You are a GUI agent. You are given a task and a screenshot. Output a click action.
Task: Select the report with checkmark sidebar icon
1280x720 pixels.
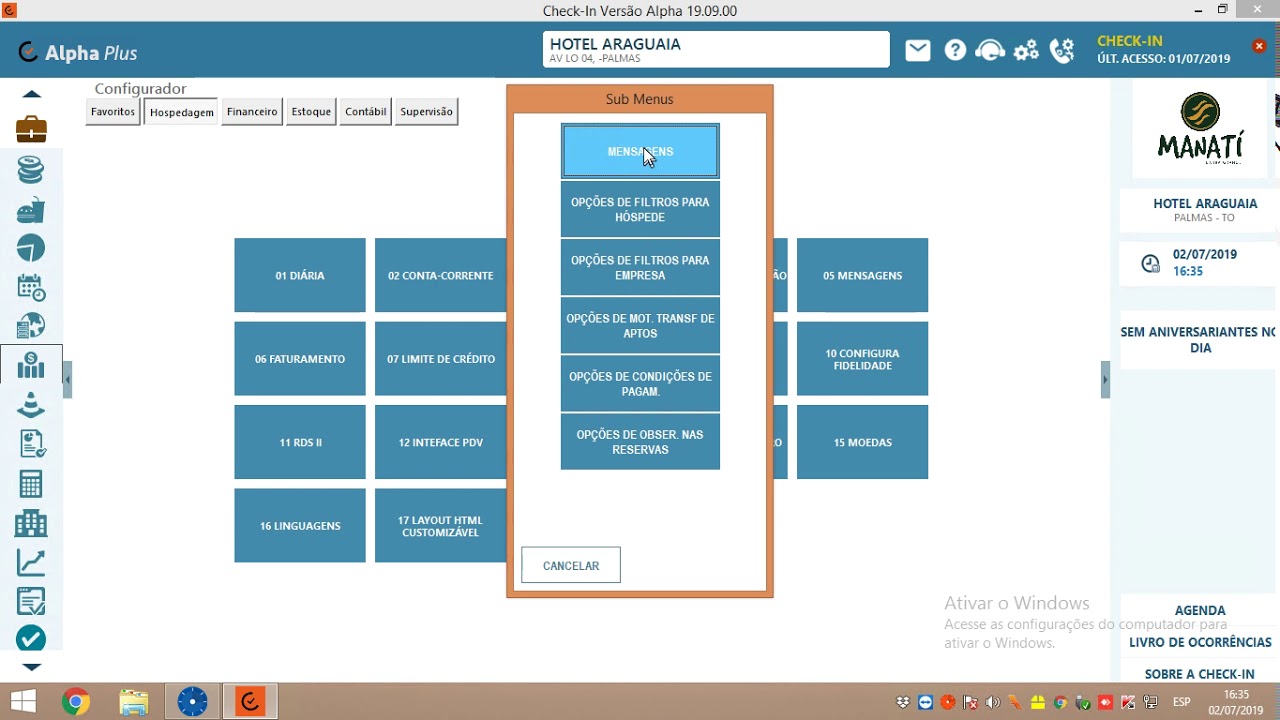31,443
